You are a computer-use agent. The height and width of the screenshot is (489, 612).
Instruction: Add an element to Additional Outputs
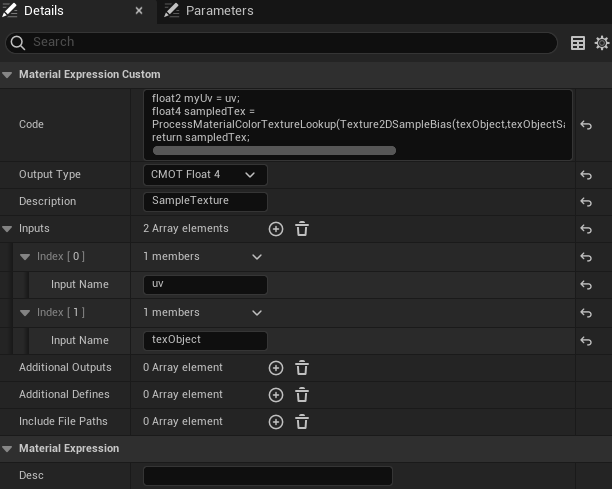pyautogui.click(x=276, y=368)
